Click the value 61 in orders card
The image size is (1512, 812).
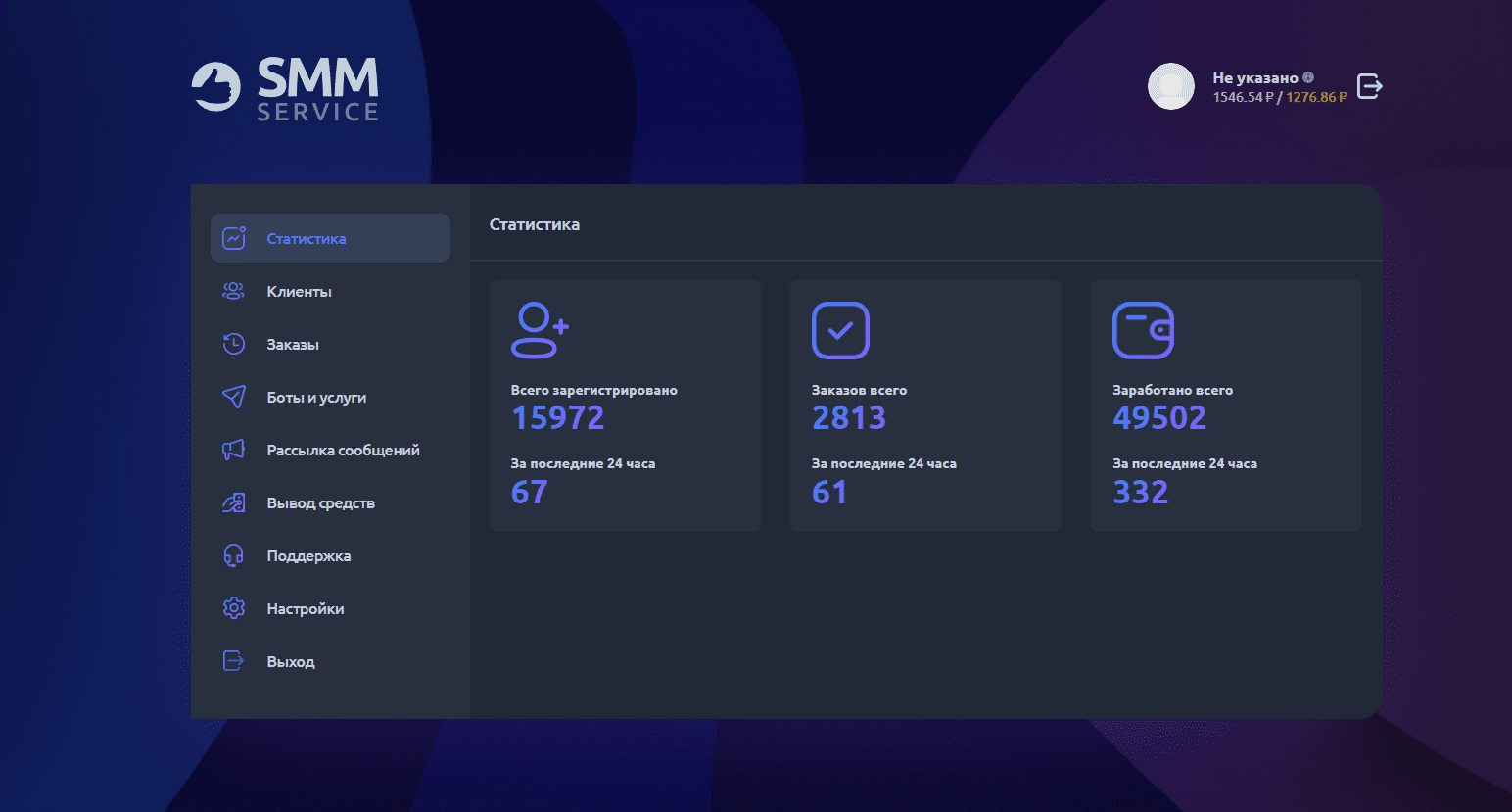(828, 492)
